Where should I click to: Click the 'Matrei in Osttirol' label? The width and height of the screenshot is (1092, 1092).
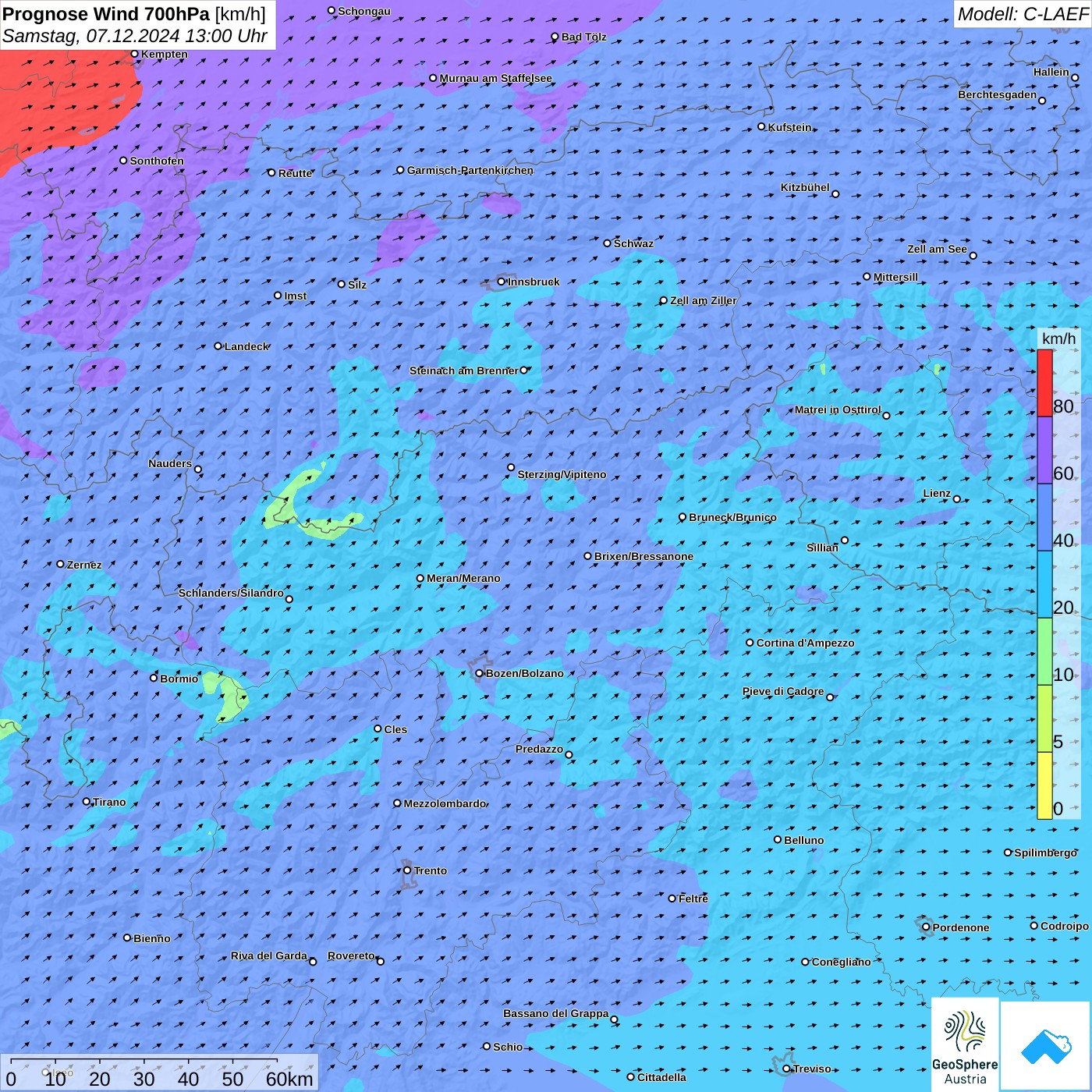[838, 409]
